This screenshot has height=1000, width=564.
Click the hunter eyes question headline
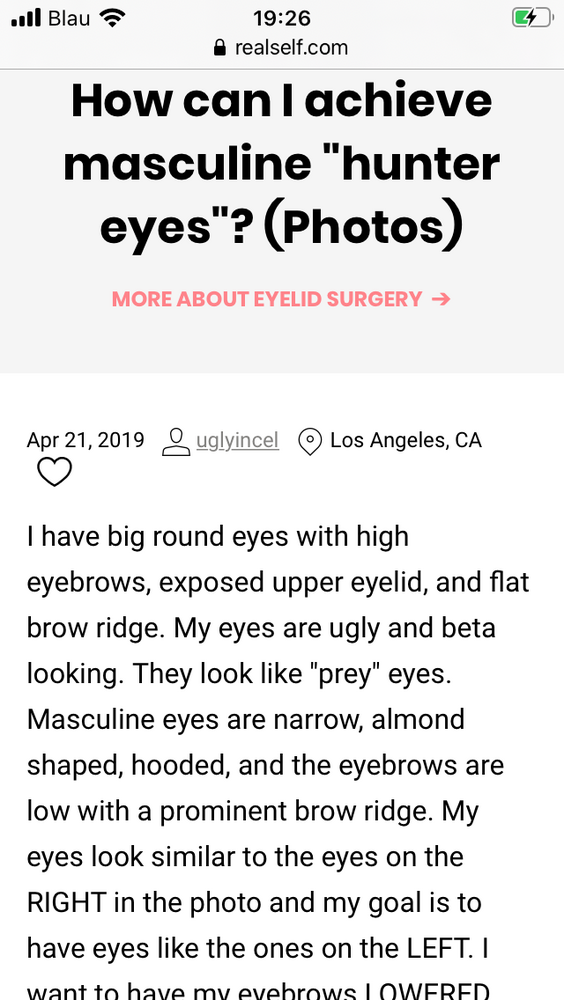281,165
